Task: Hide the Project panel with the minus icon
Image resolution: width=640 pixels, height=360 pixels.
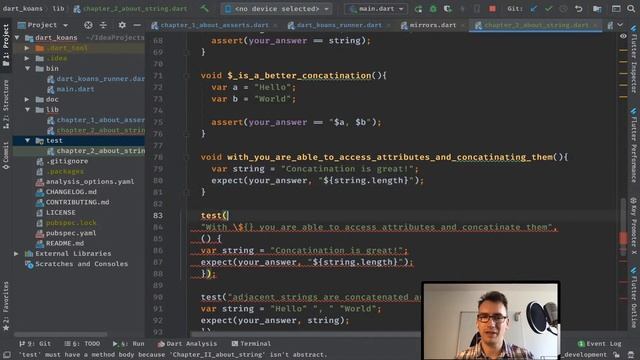Action: (x=137, y=25)
